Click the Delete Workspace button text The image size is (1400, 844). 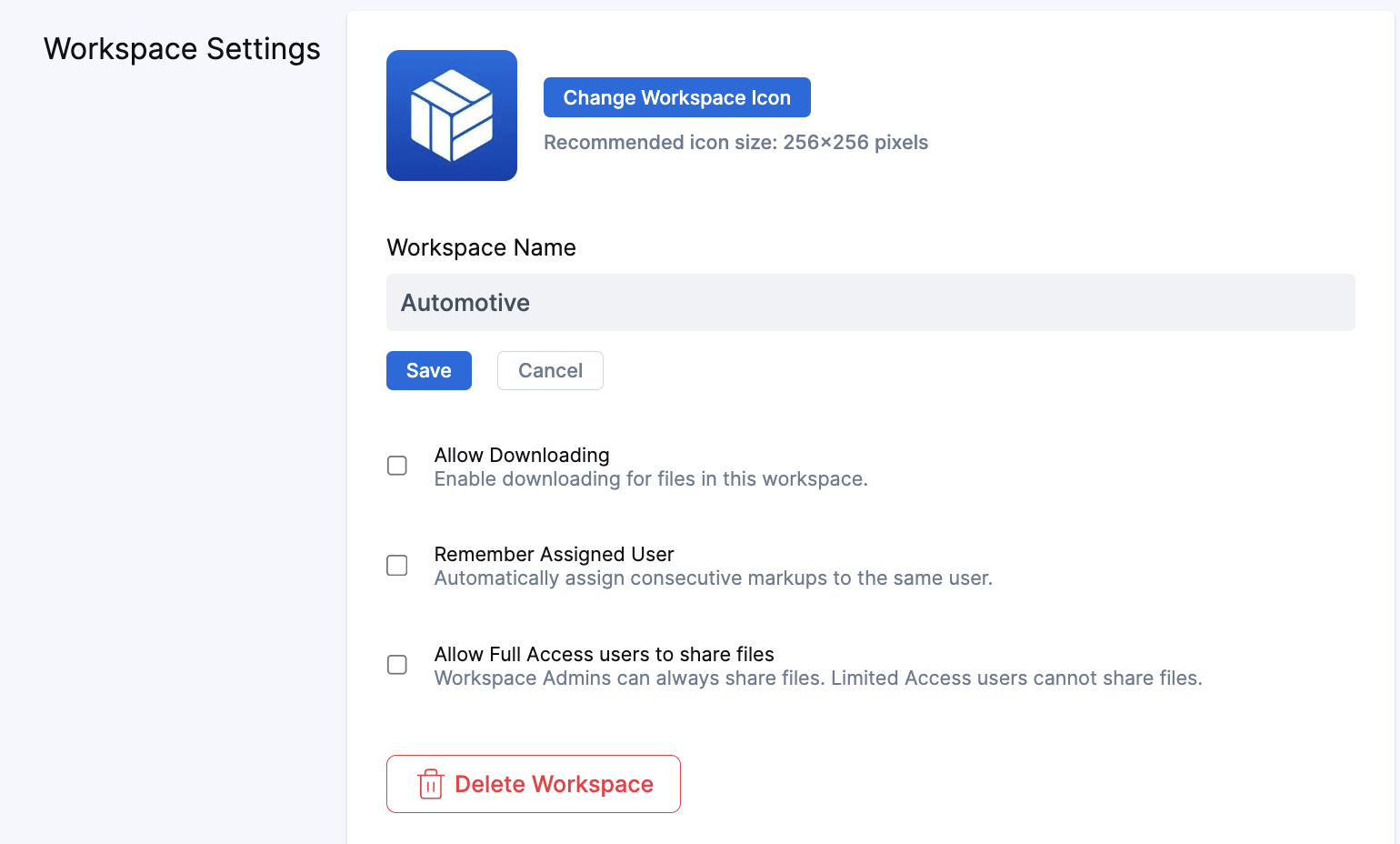[x=554, y=784]
